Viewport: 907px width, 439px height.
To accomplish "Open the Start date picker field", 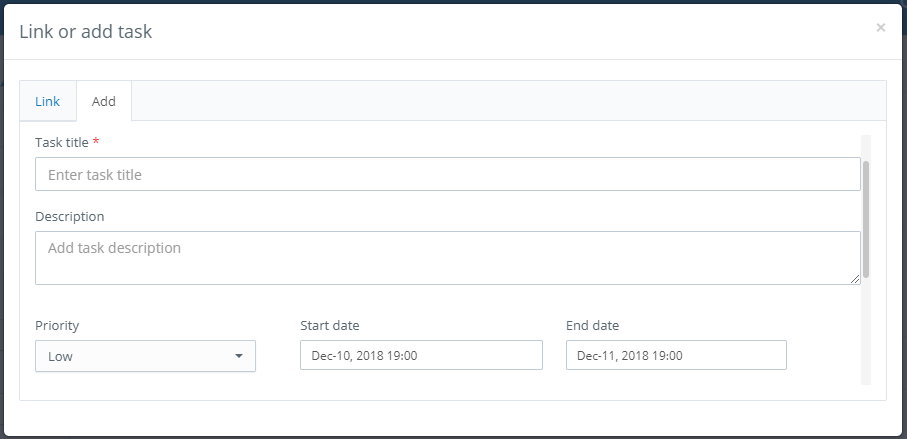I will (x=421, y=355).
